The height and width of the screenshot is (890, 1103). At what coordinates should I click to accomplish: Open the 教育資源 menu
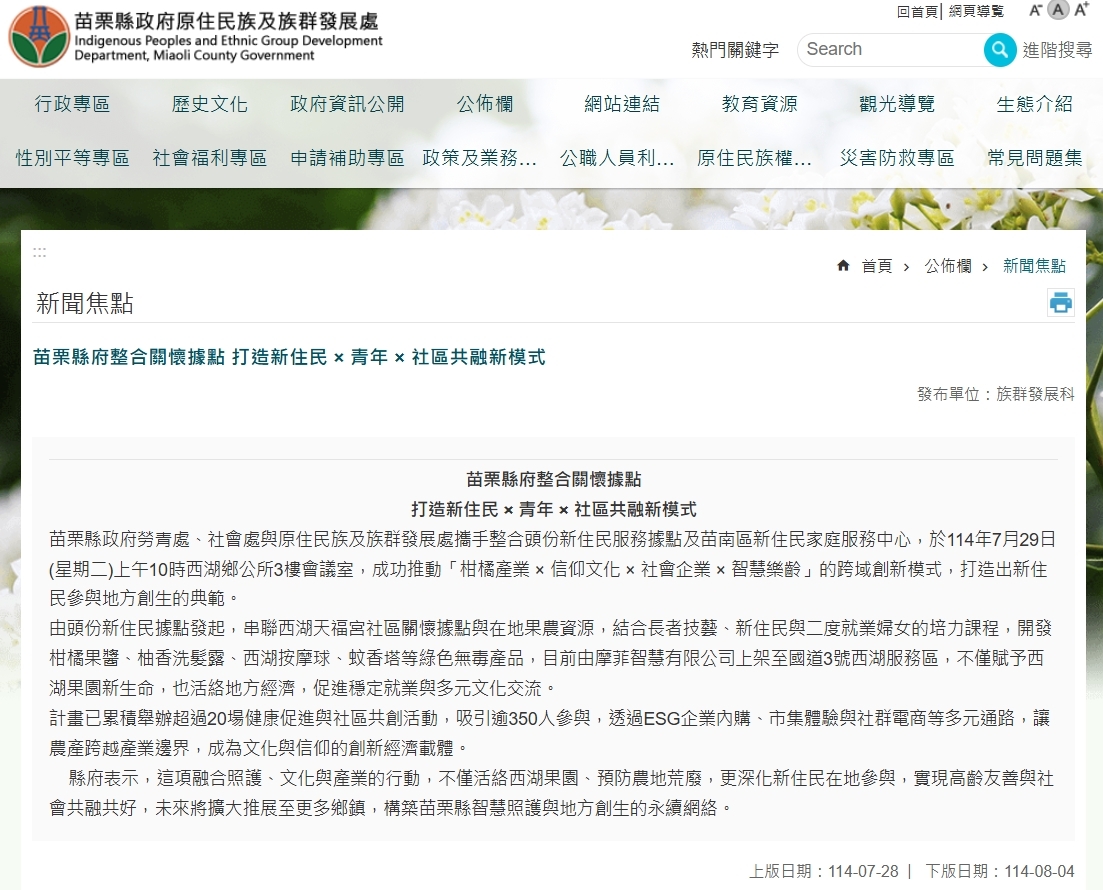tap(760, 104)
